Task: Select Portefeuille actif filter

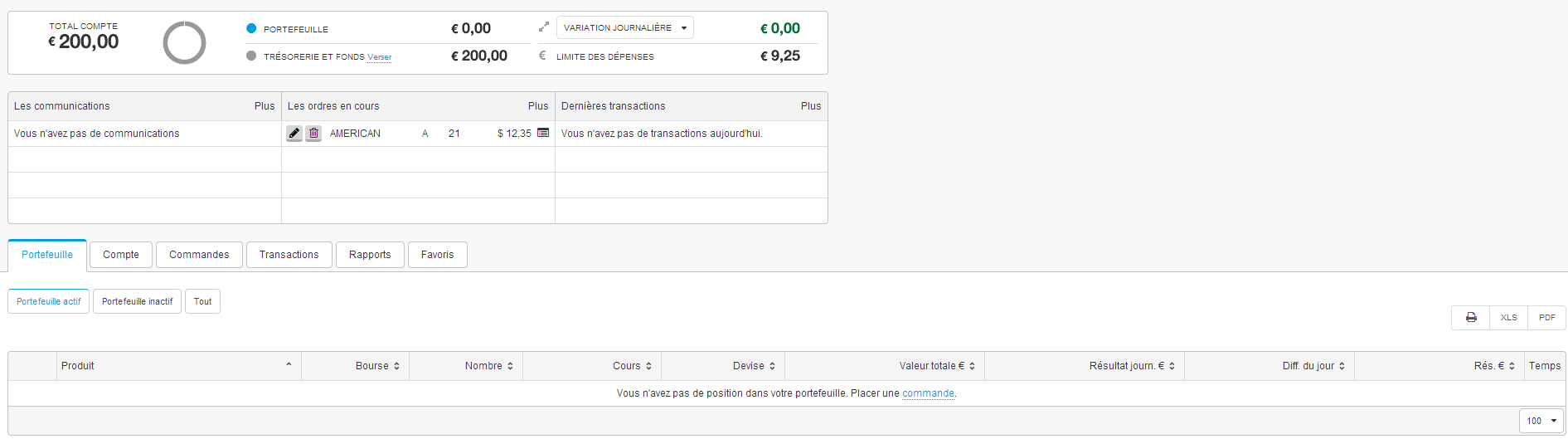Action: point(49,301)
